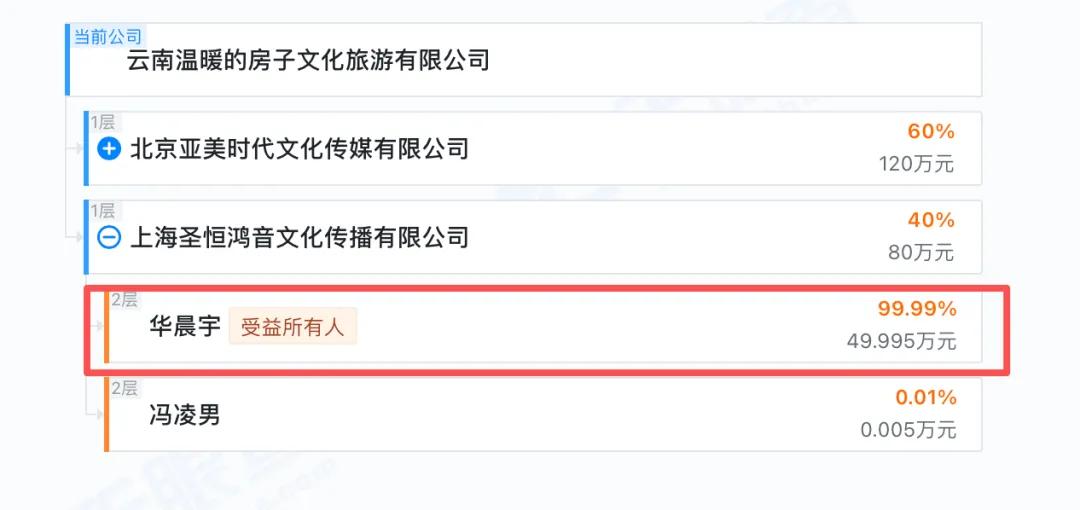Open 北京亚美时代文化传媒有限公司 company link
This screenshot has height=510, width=1080.
[x=299, y=150]
